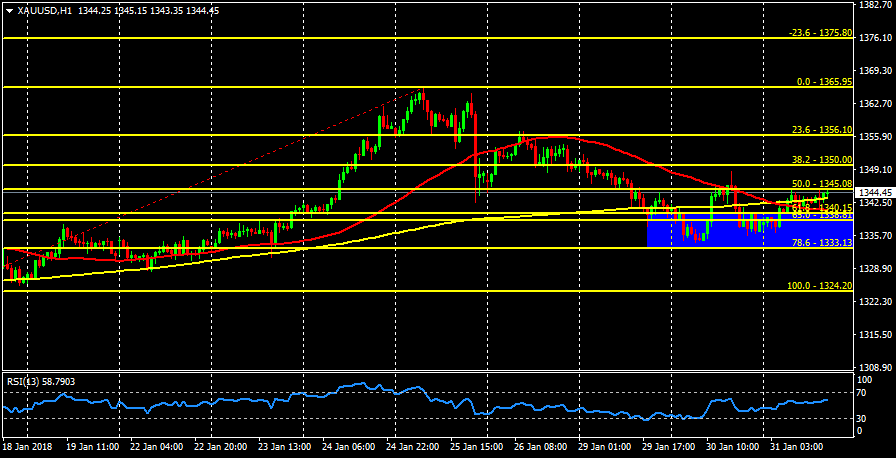Click the 100.0 - 1324.20 Fibonacci label
Screen dimensions: 896x458
coord(819,286)
